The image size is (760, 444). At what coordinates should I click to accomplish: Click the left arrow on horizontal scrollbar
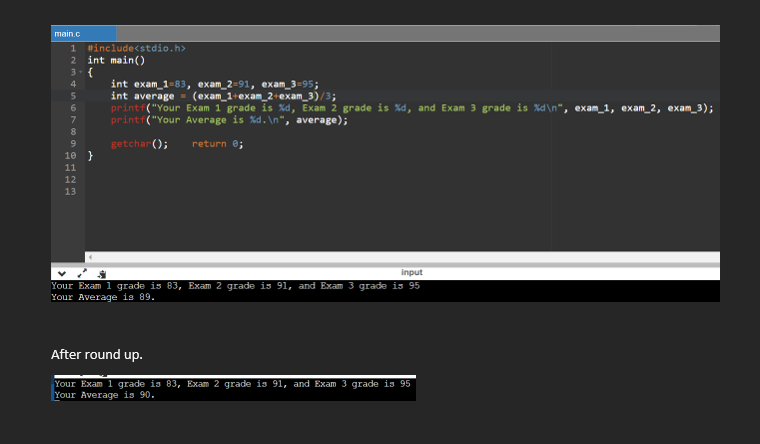[90, 257]
